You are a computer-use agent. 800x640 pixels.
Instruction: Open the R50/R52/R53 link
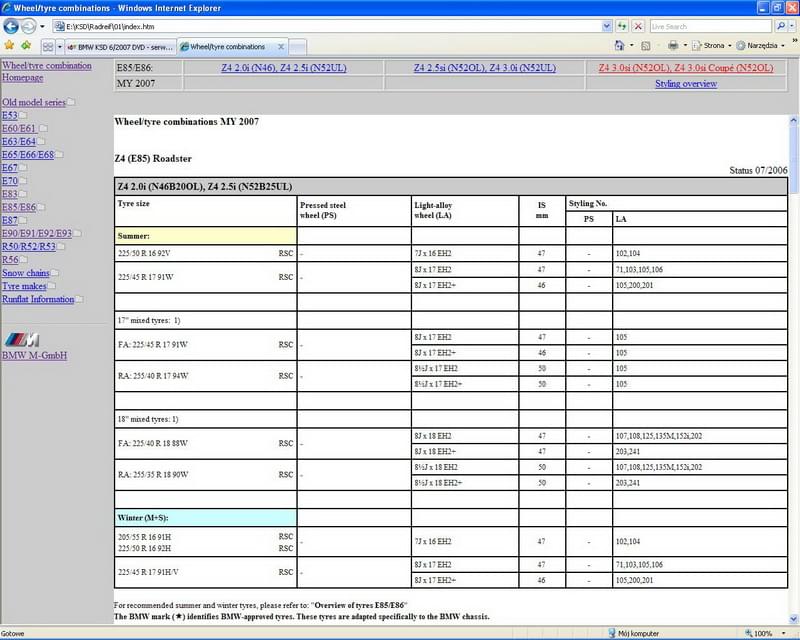tap(29, 247)
